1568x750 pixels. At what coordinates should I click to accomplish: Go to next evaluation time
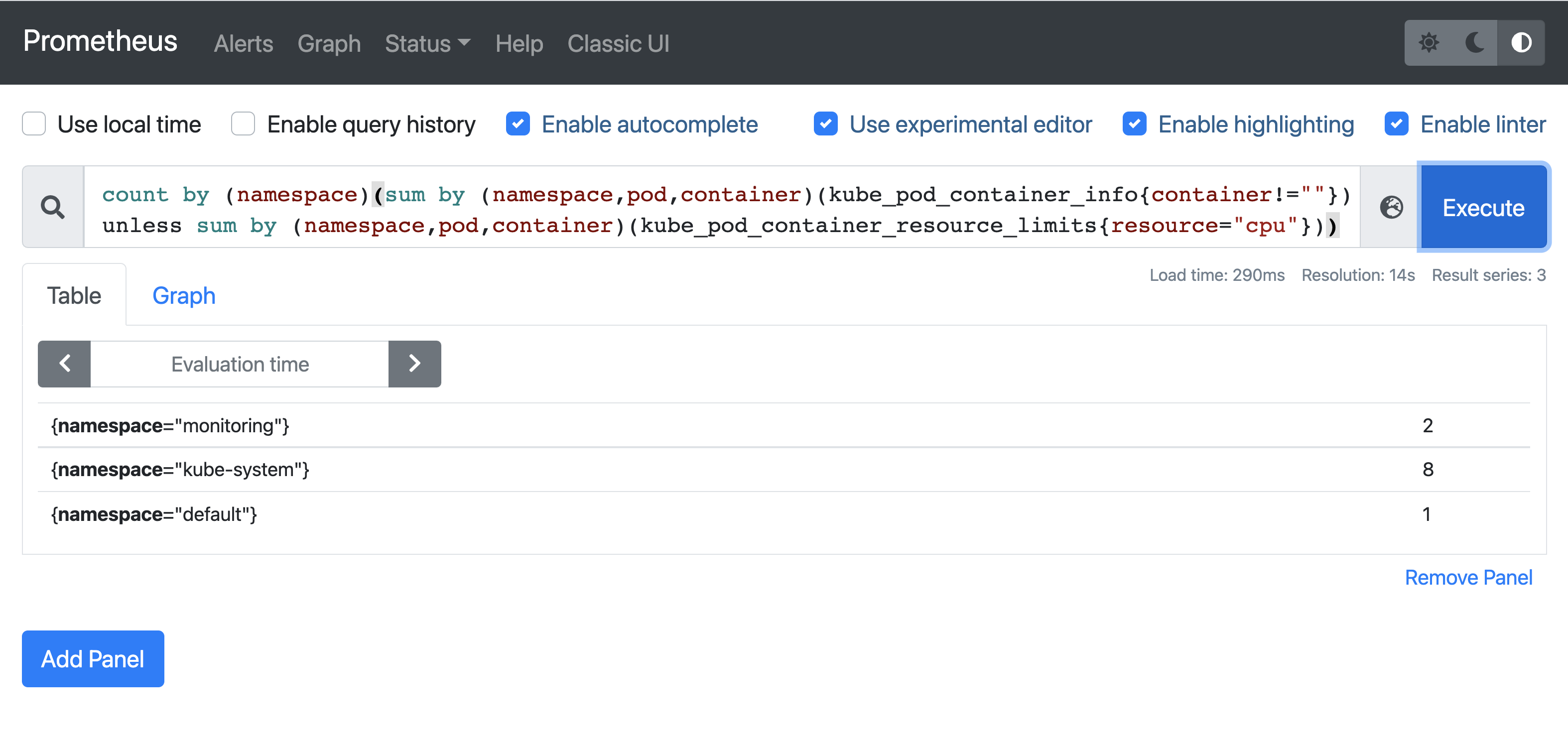pos(414,364)
